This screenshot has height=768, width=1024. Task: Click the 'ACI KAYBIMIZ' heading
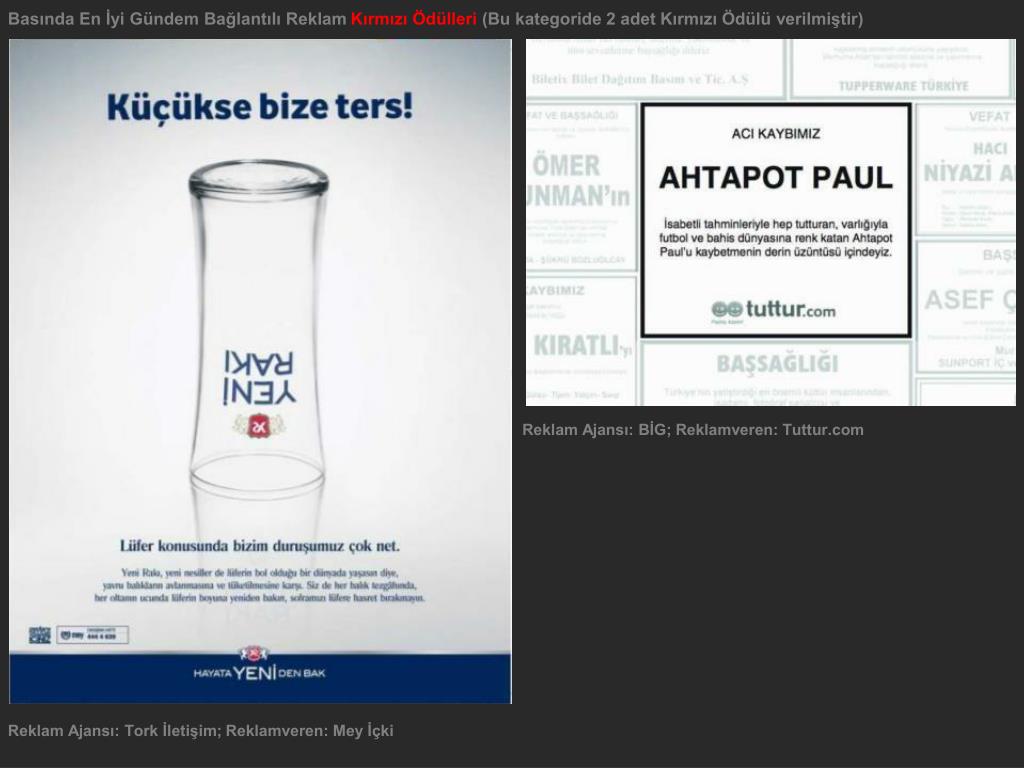click(775, 134)
